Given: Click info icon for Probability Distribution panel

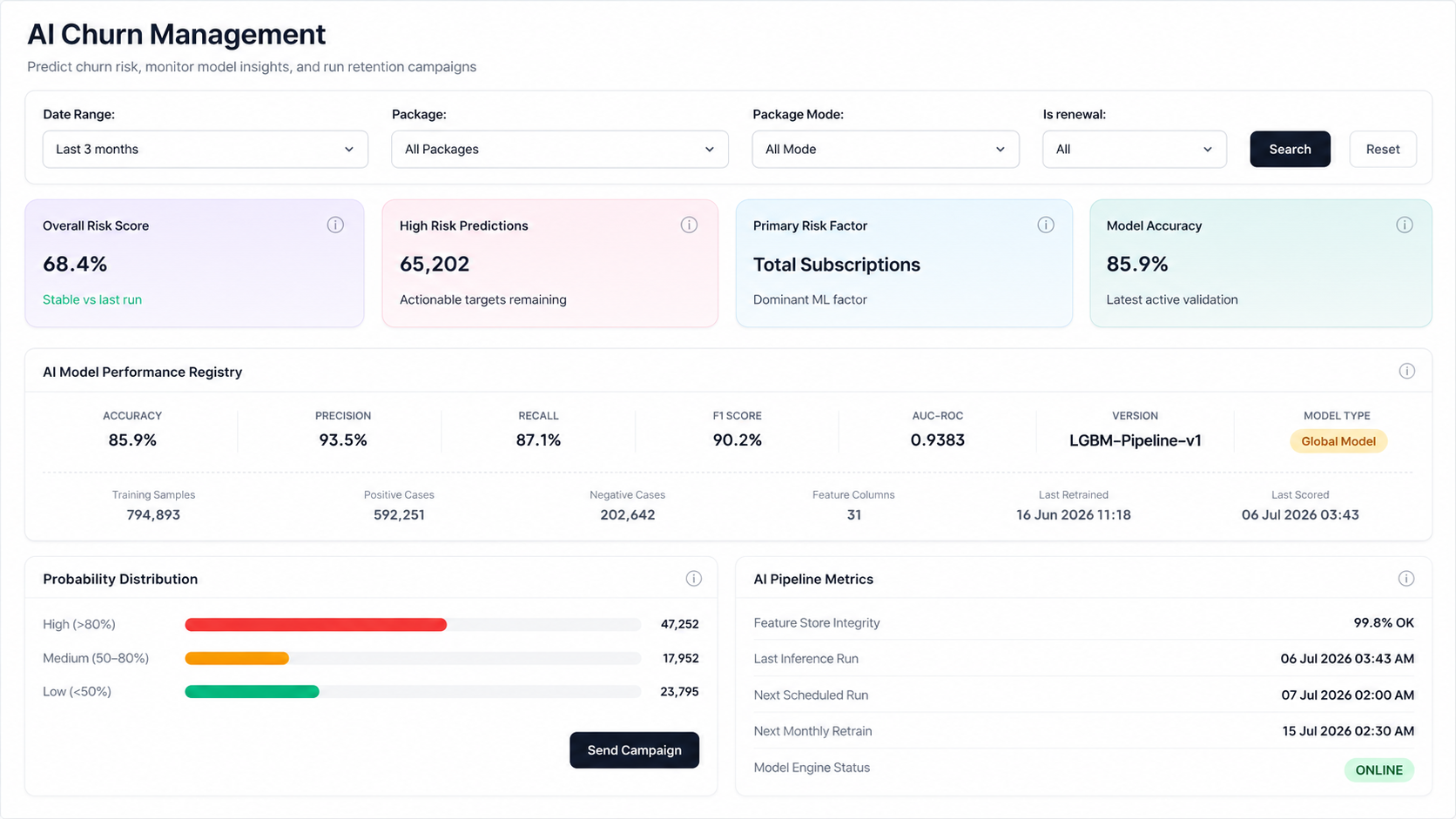Looking at the screenshot, I should click(x=694, y=579).
